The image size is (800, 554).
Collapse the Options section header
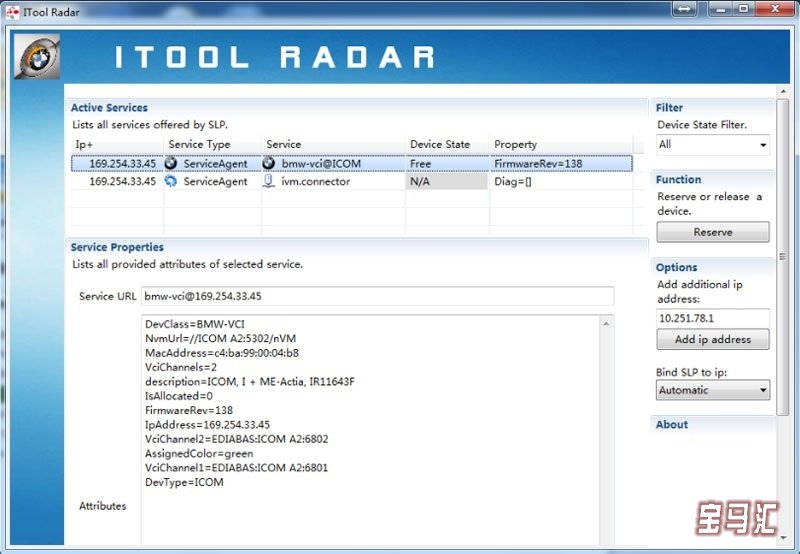pyautogui.click(x=676, y=267)
